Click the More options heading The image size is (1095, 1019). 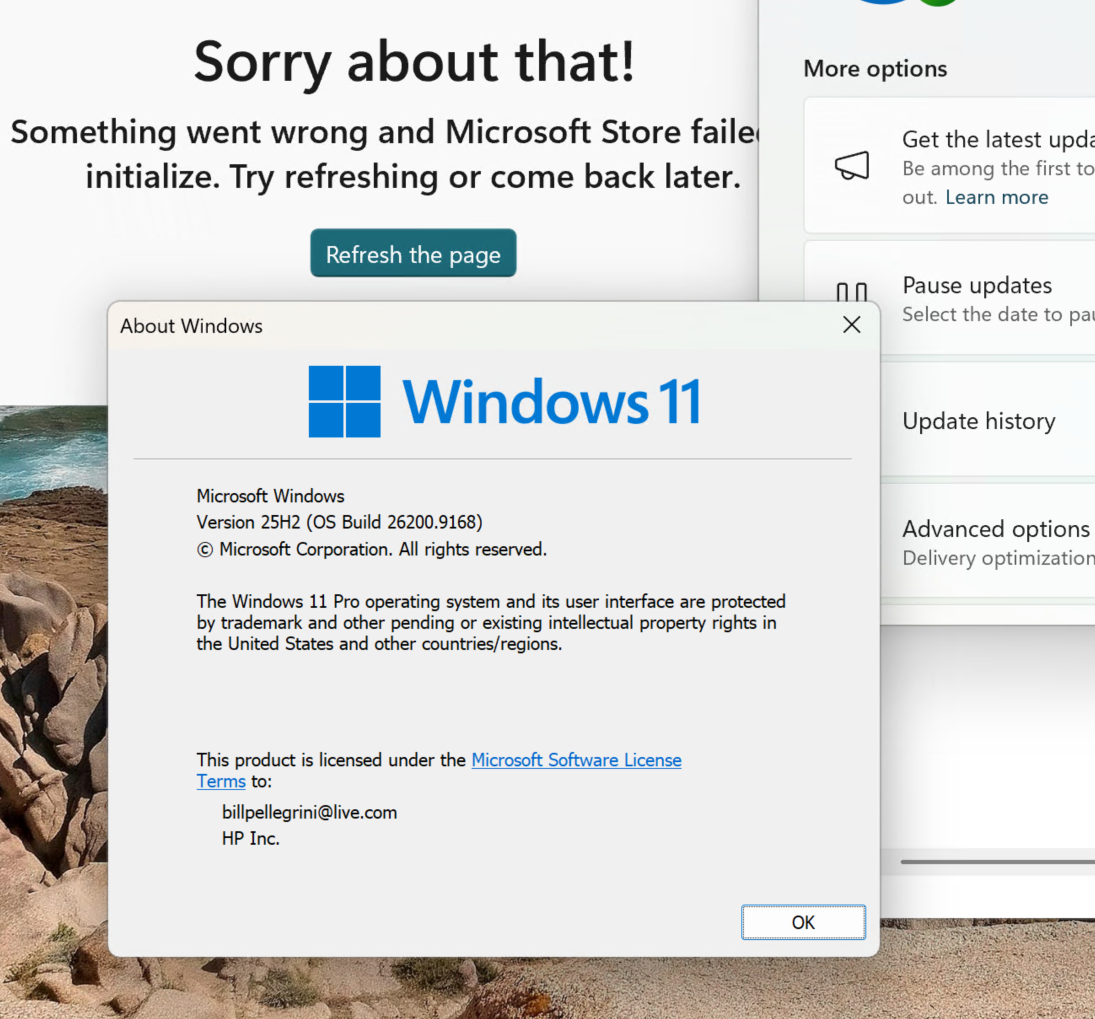(x=875, y=68)
